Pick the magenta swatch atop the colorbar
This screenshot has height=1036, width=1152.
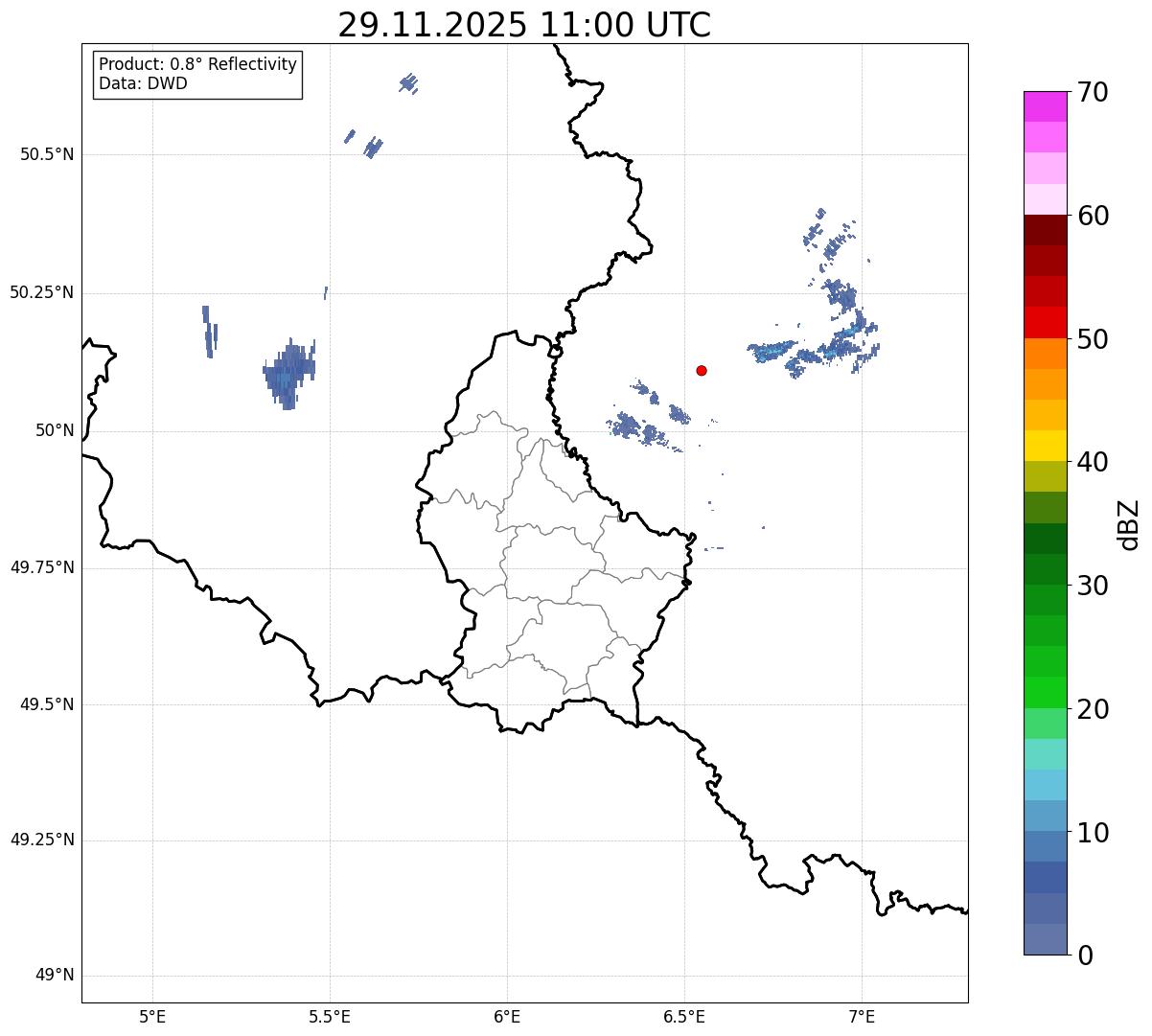point(1045,106)
